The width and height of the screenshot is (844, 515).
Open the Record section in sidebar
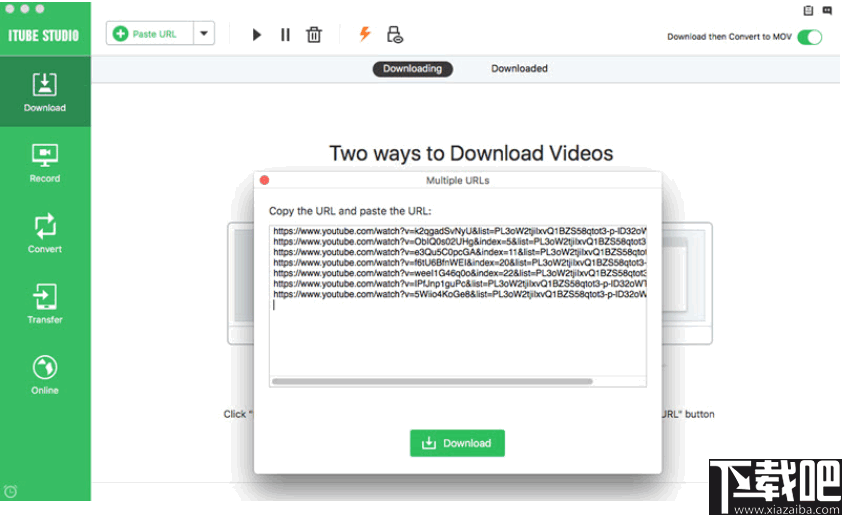[x=45, y=163]
